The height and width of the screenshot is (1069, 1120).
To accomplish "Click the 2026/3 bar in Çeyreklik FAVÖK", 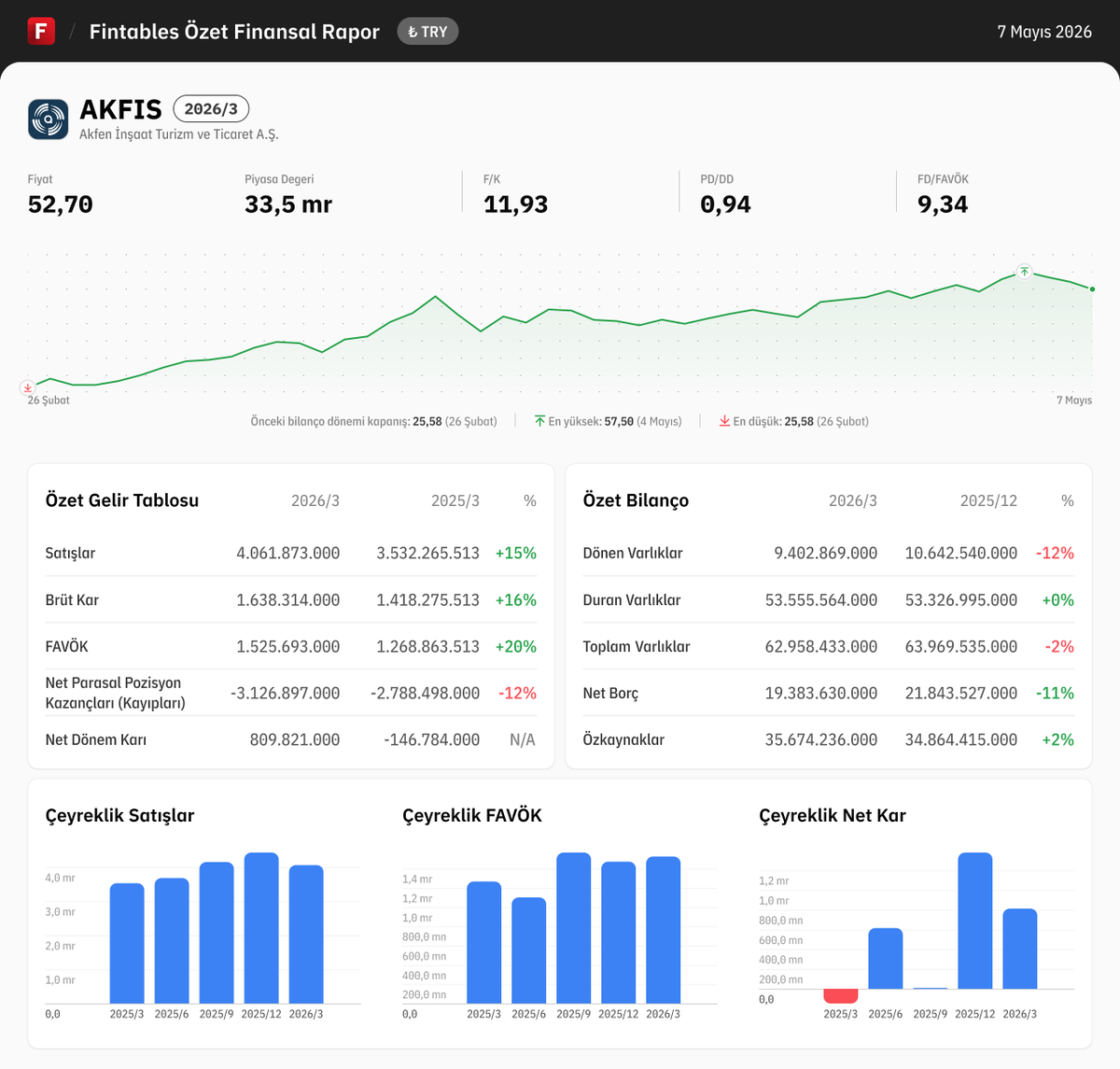I will (x=664, y=930).
